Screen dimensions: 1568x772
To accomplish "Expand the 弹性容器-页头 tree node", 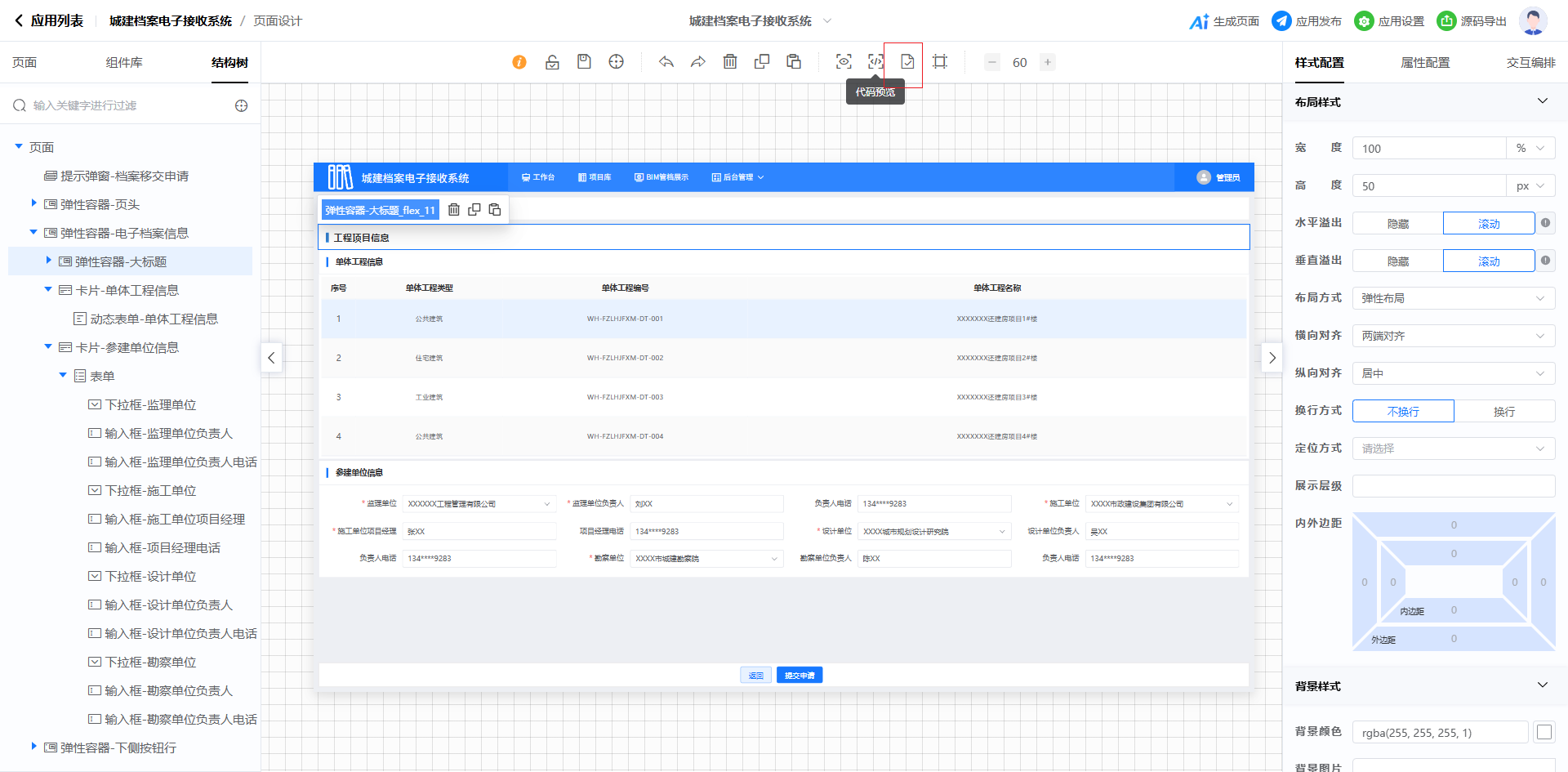I will pos(33,203).
